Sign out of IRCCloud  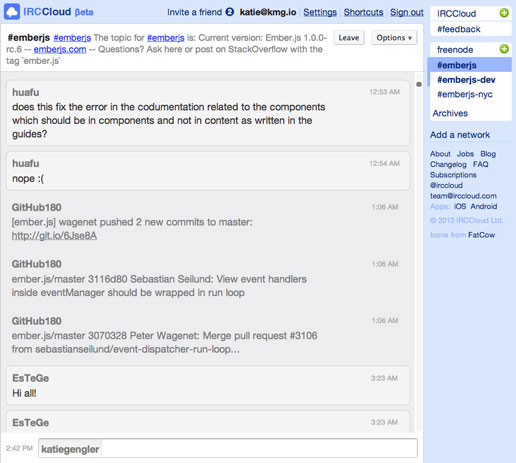407,12
